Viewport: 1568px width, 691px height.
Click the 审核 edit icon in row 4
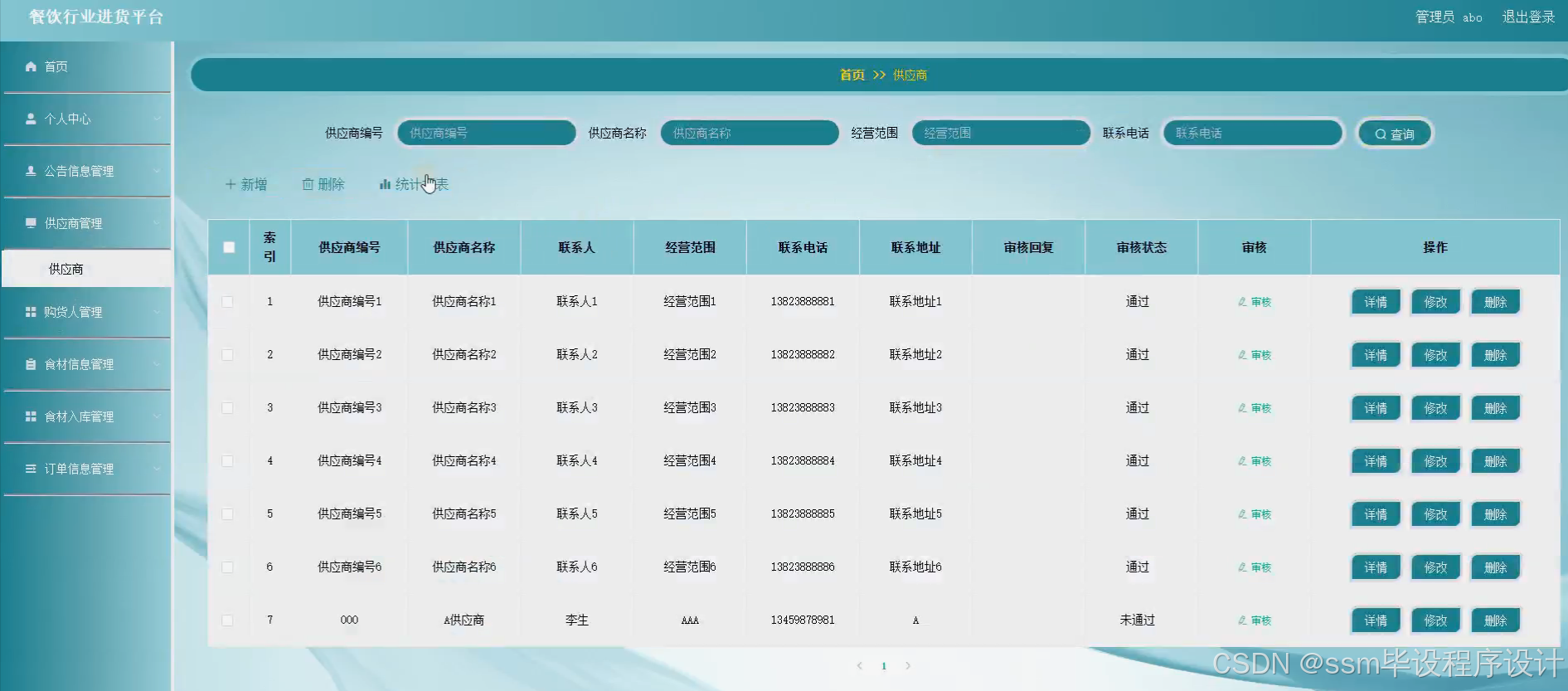click(x=1242, y=461)
